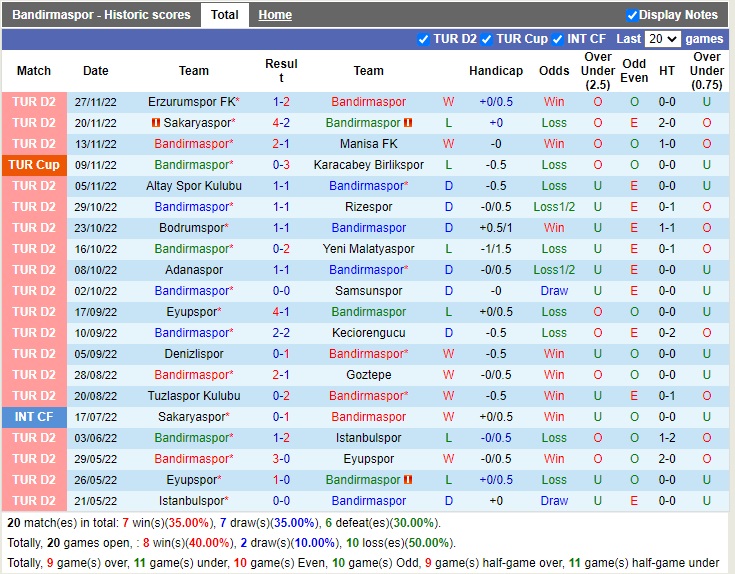
Task: Open the Goztepe team link
Action: tap(368, 375)
